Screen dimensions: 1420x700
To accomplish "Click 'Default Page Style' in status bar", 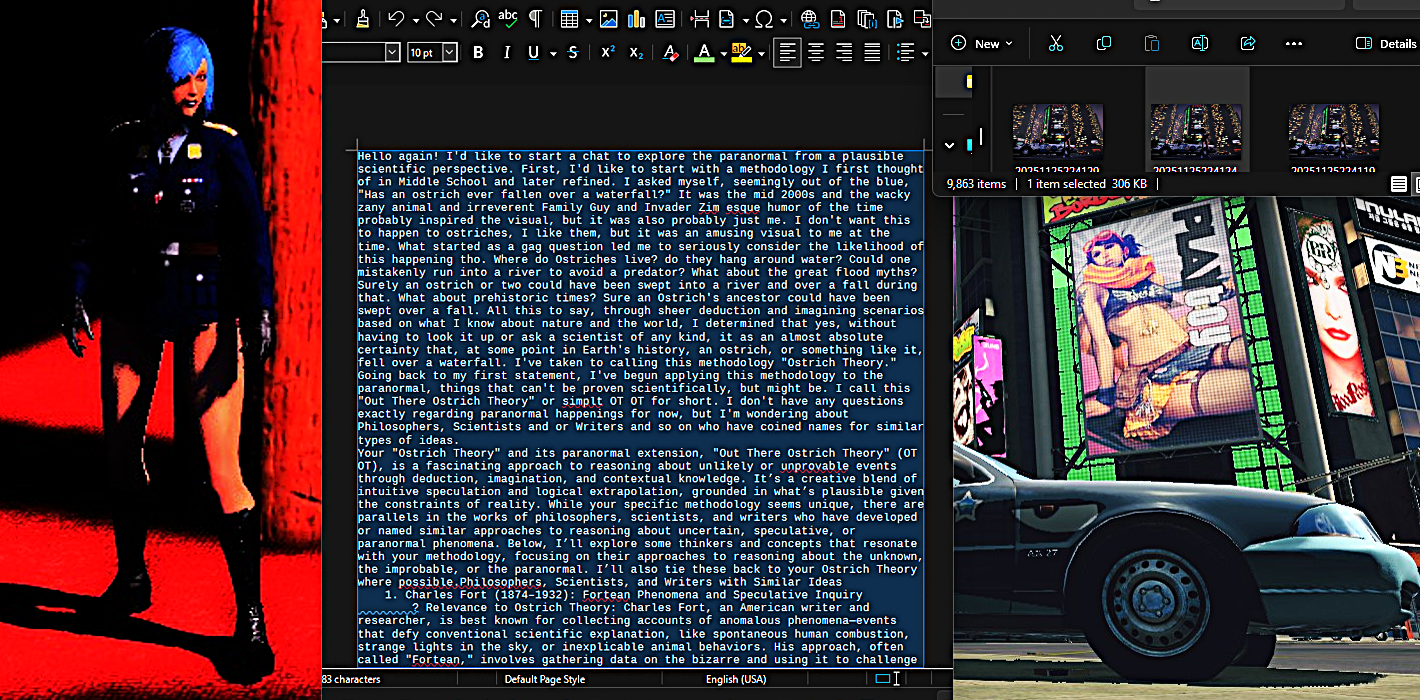I will point(545,679).
